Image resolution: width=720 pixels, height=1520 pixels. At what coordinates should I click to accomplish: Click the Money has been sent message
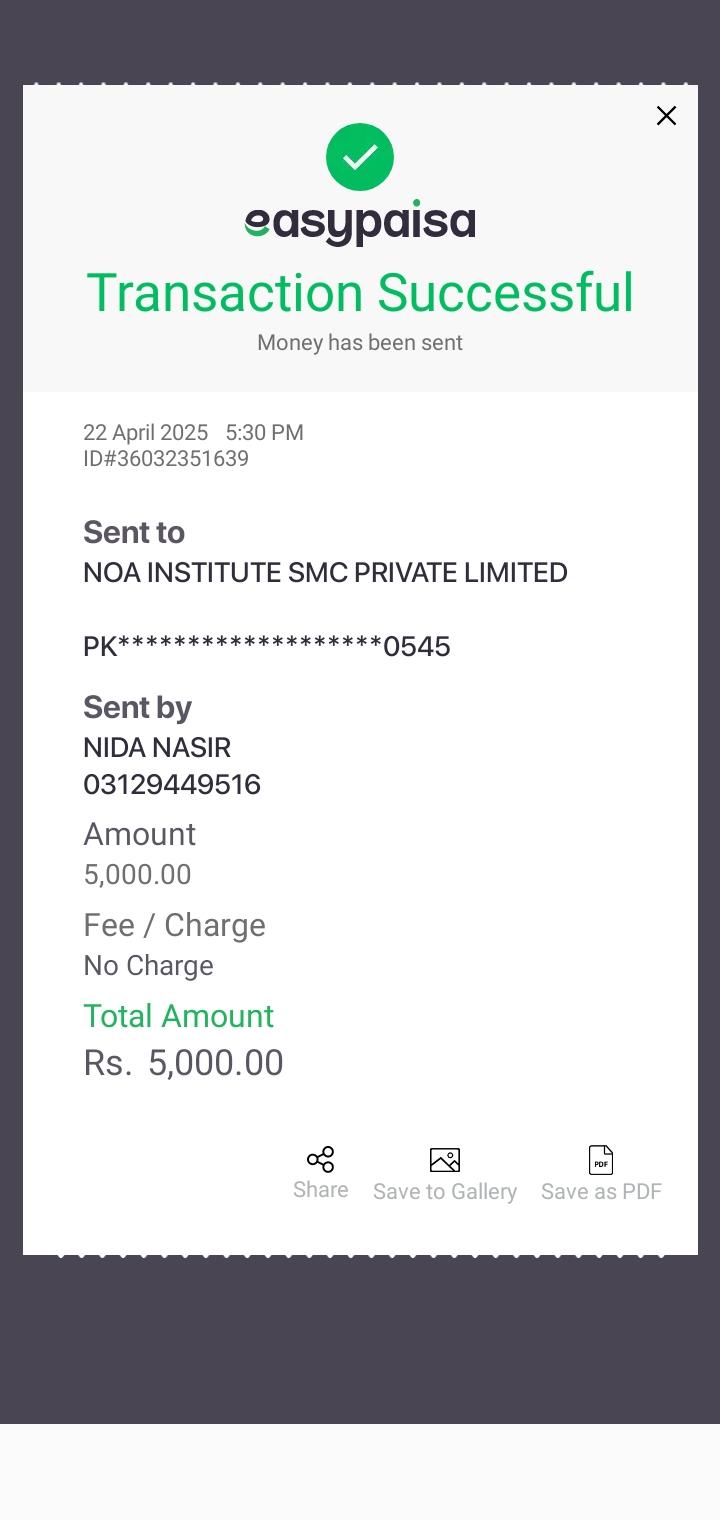[360, 343]
